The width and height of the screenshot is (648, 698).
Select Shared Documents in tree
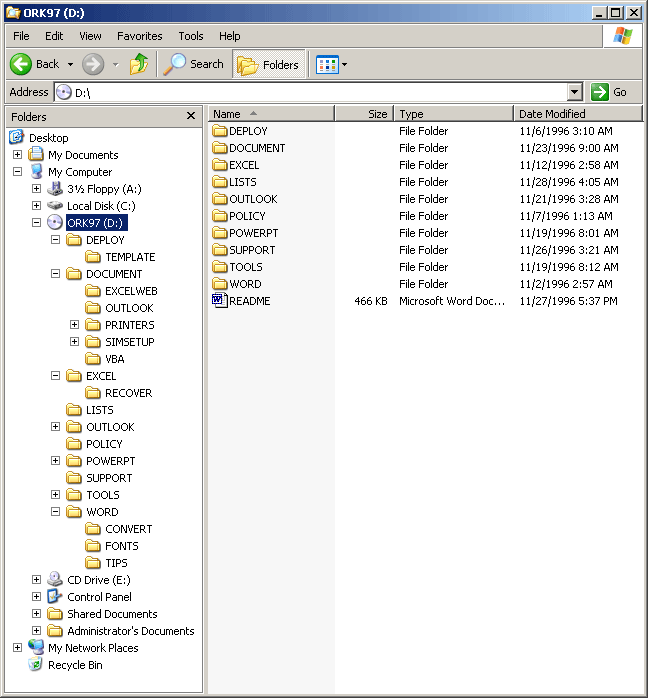[x=102, y=613]
